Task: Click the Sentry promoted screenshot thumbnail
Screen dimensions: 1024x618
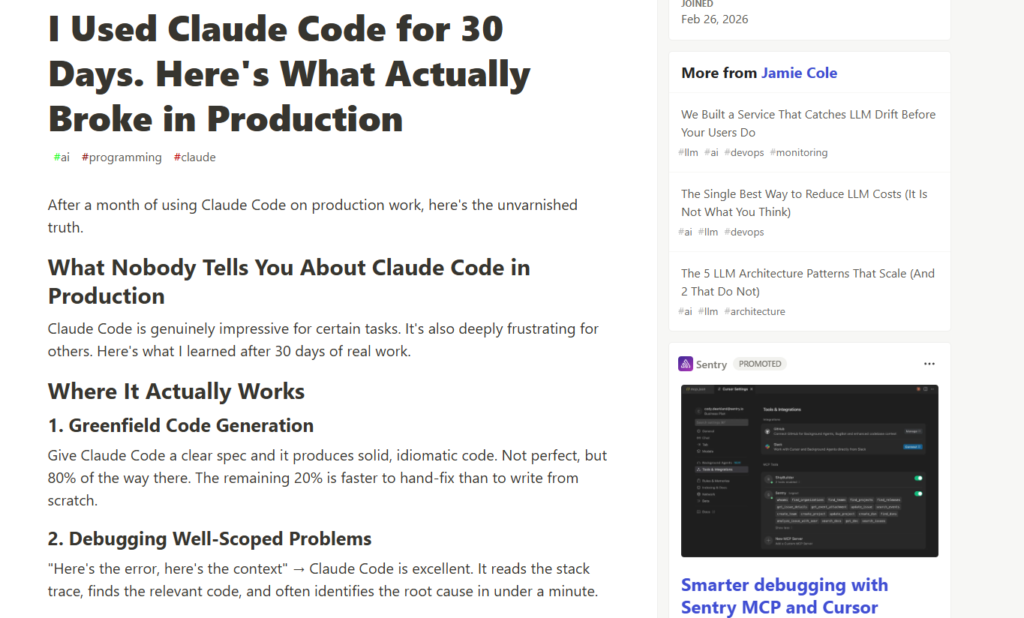Action: [x=809, y=471]
